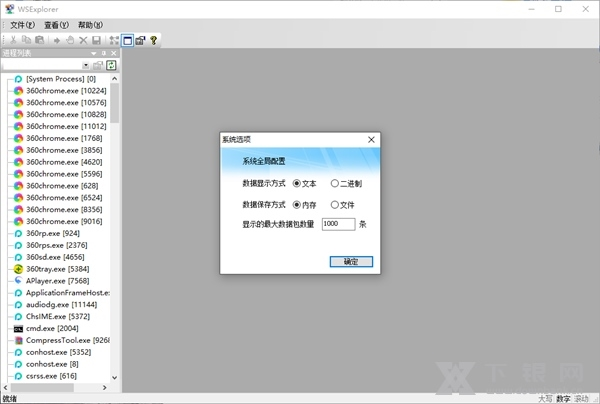Click the copy toolbar icon
Screen dimensions: 600x404
click(26, 40)
